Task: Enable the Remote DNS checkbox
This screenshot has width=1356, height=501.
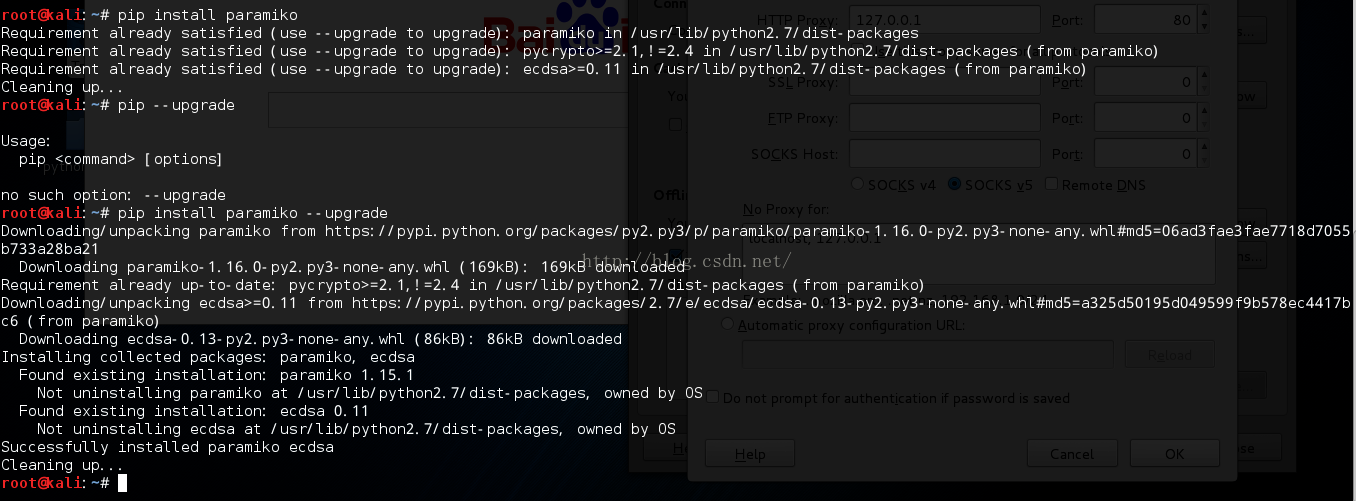Action: click(1051, 184)
